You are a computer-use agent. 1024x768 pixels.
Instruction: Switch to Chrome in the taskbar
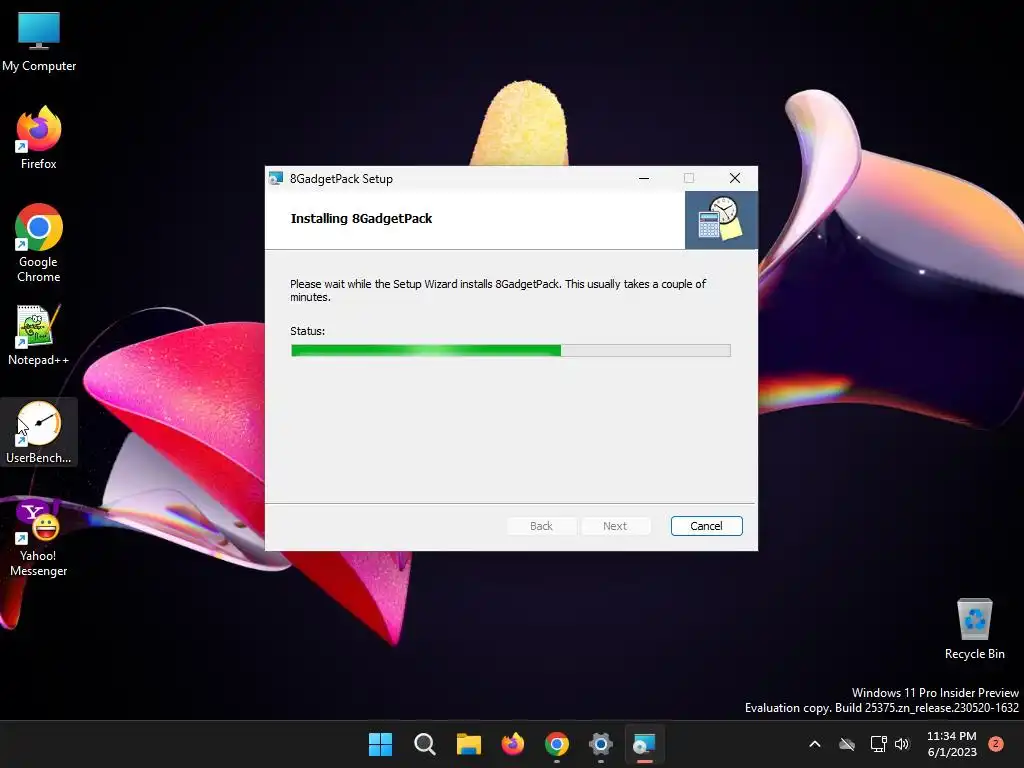click(x=556, y=744)
